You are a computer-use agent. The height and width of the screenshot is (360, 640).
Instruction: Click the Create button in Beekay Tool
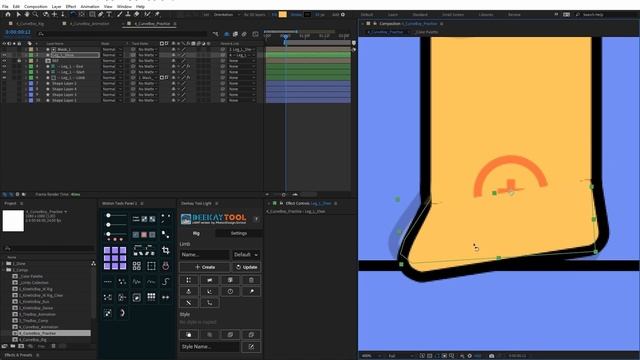point(204,267)
